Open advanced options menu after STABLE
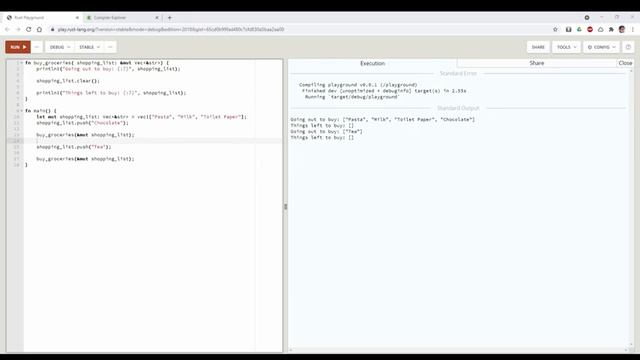This screenshot has height=360, width=640. [x=110, y=47]
